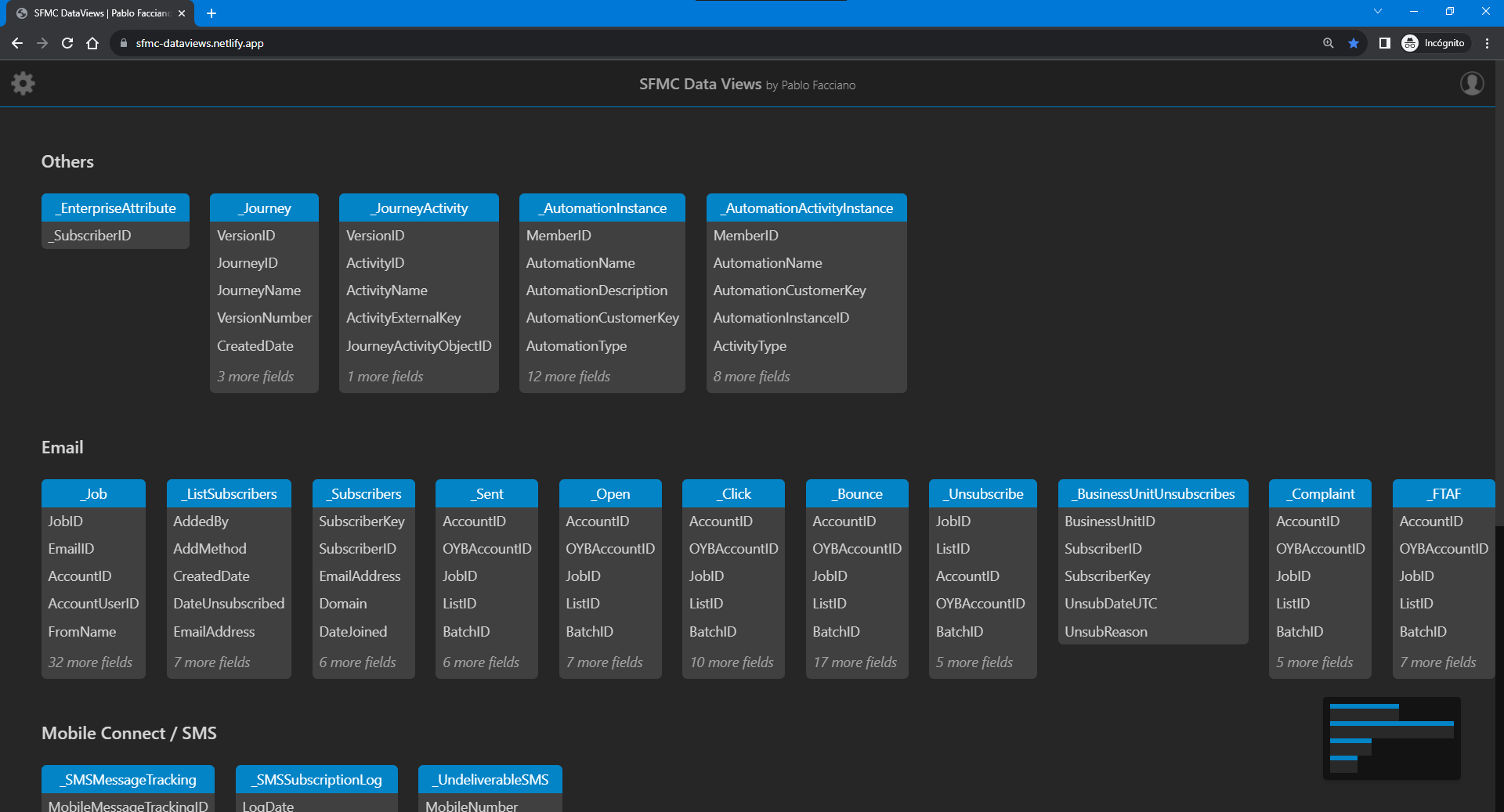The height and width of the screenshot is (812, 1504).
Task: Click the Mobile Connect / SMS section heading
Action: point(129,733)
